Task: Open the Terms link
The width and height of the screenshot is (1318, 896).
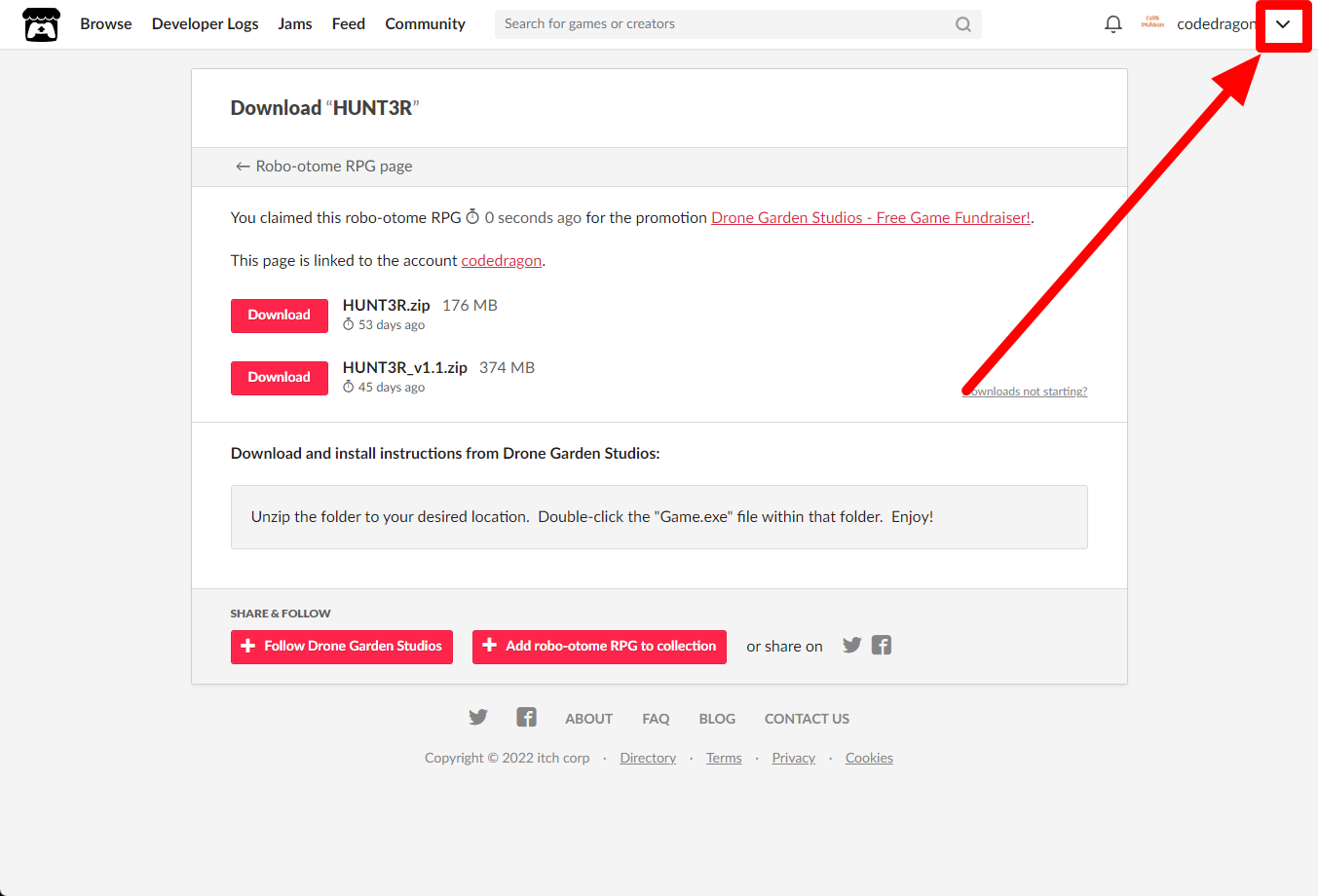Action: click(x=724, y=759)
